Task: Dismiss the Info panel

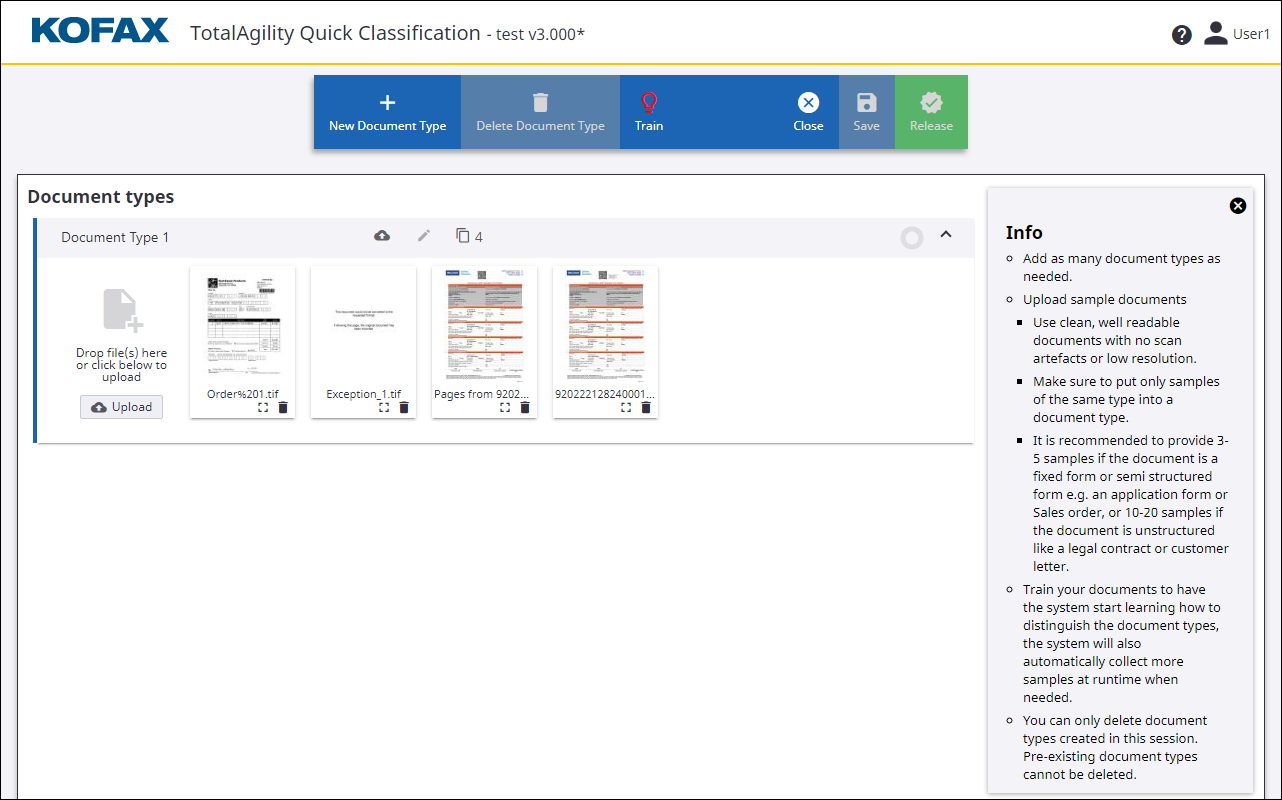Action: pyautogui.click(x=1238, y=205)
